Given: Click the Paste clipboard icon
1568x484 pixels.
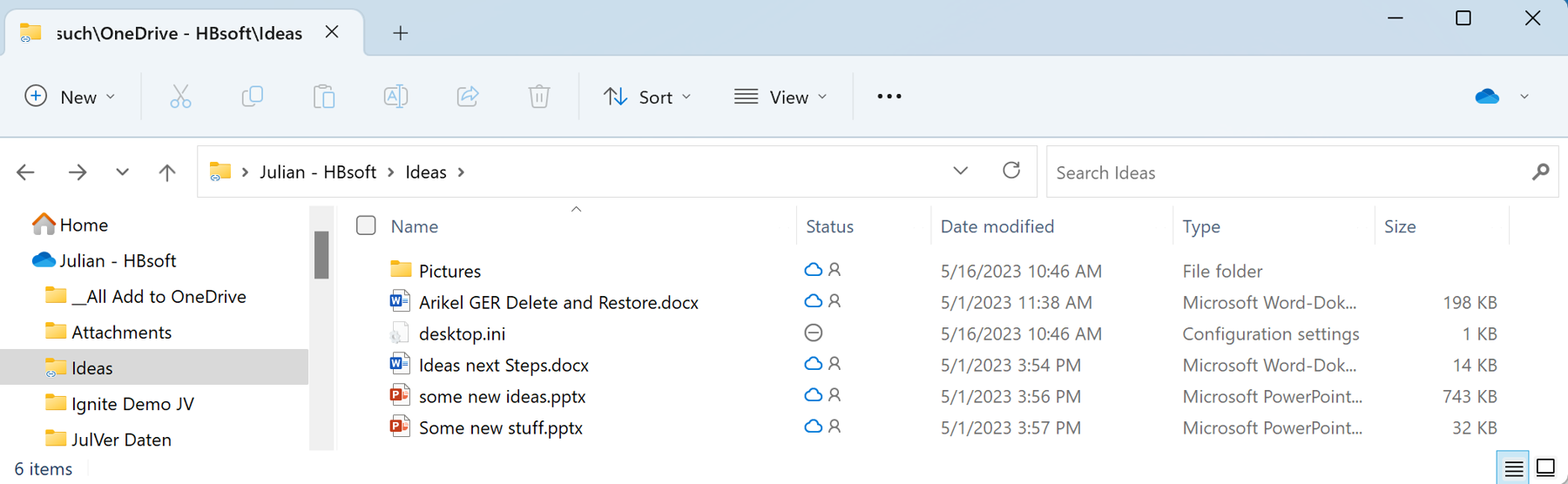Looking at the screenshot, I should point(324,97).
